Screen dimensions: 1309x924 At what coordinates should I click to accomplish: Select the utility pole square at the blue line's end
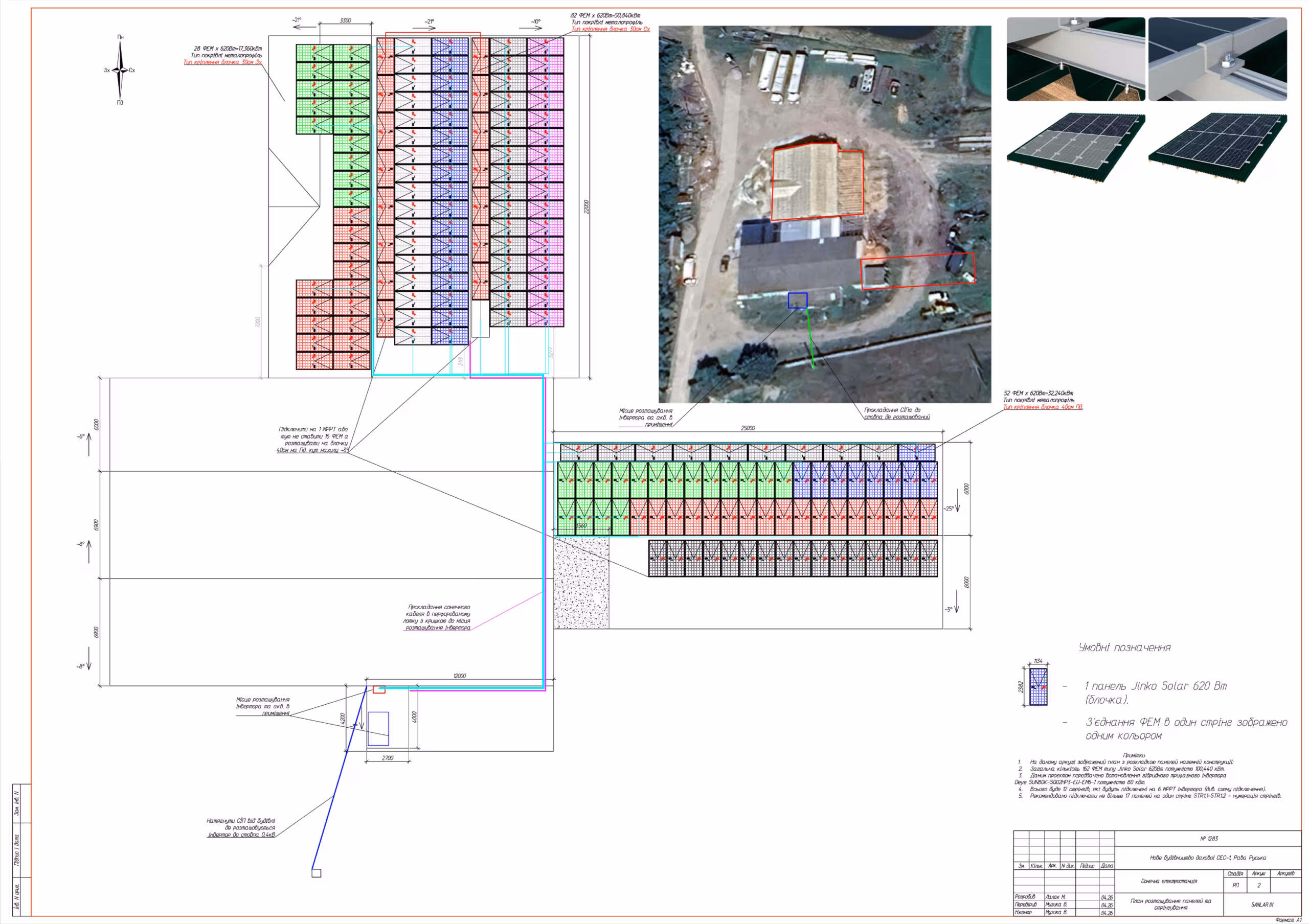pyautogui.click(x=317, y=873)
